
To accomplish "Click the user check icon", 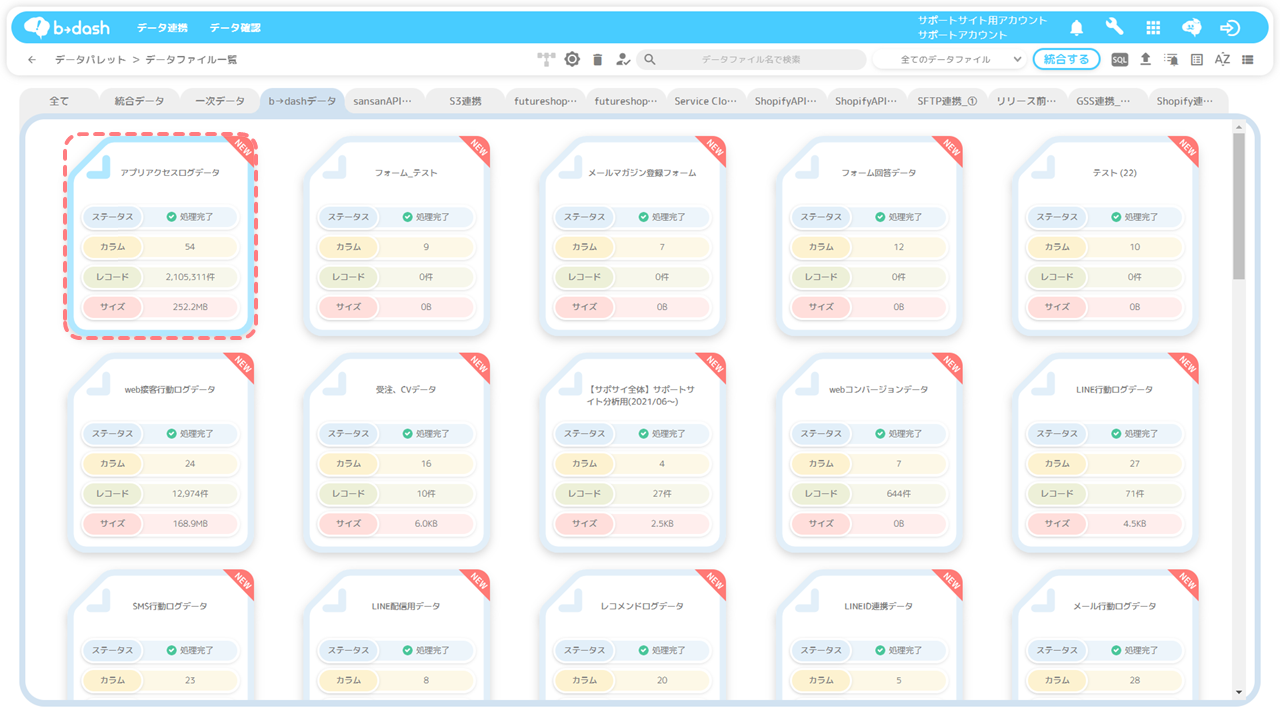I will (624, 60).
